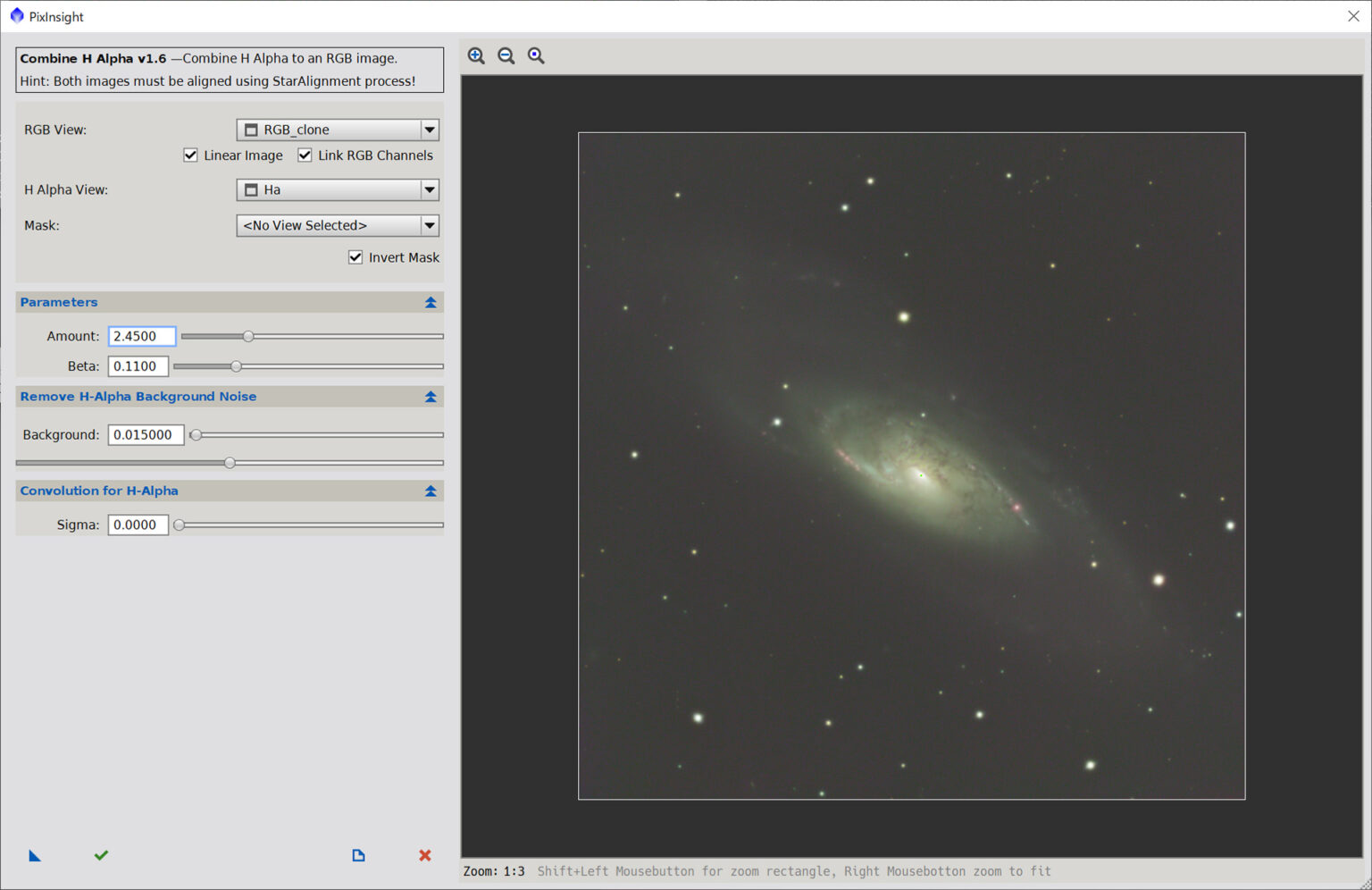Zoom in on the preview image

click(x=476, y=55)
